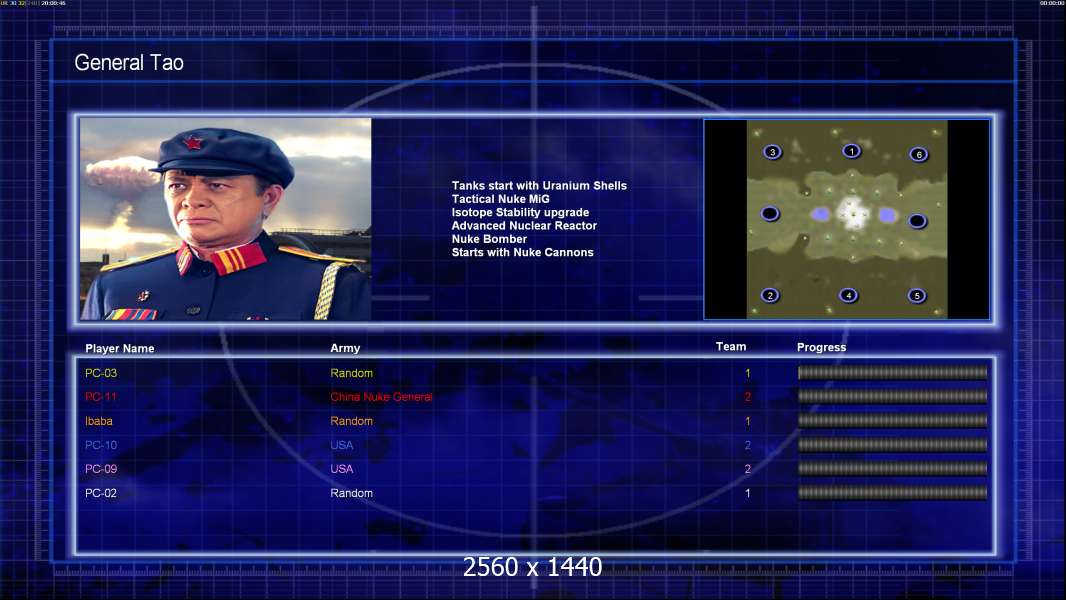Click team number in PC-09 row
1066x600 pixels.
(748, 469)
